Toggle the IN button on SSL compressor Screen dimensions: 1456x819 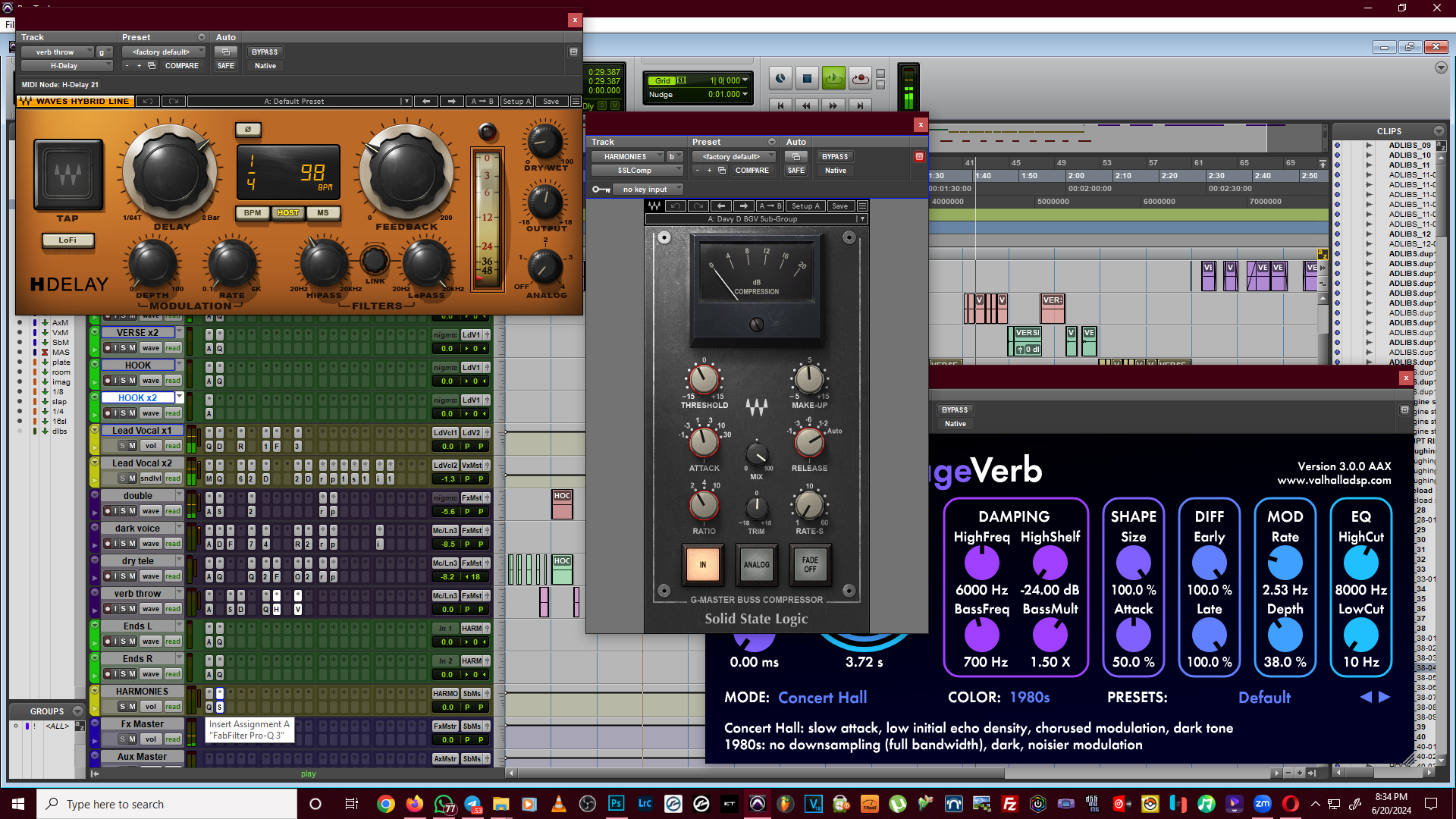pos(702,565)
